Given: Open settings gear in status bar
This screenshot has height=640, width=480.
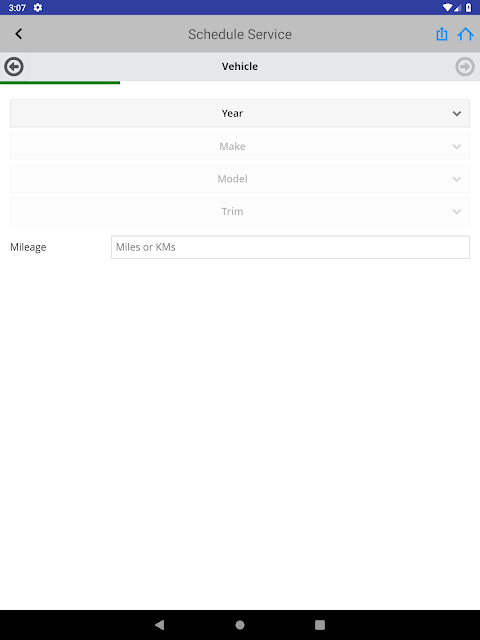Looking at the screenshot, I should pyautogui.click(x=38, y=7).
